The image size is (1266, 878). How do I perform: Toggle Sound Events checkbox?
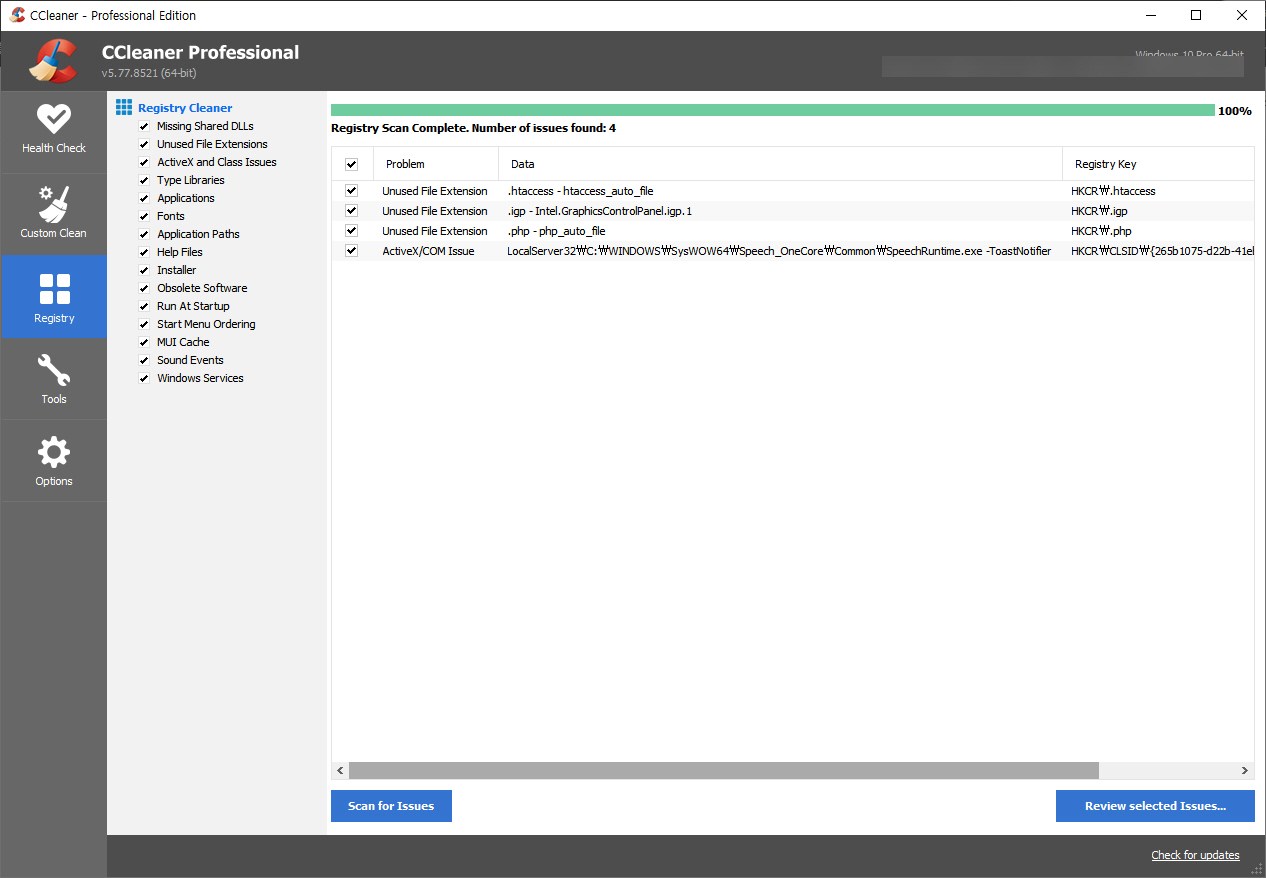pos(144,361)
